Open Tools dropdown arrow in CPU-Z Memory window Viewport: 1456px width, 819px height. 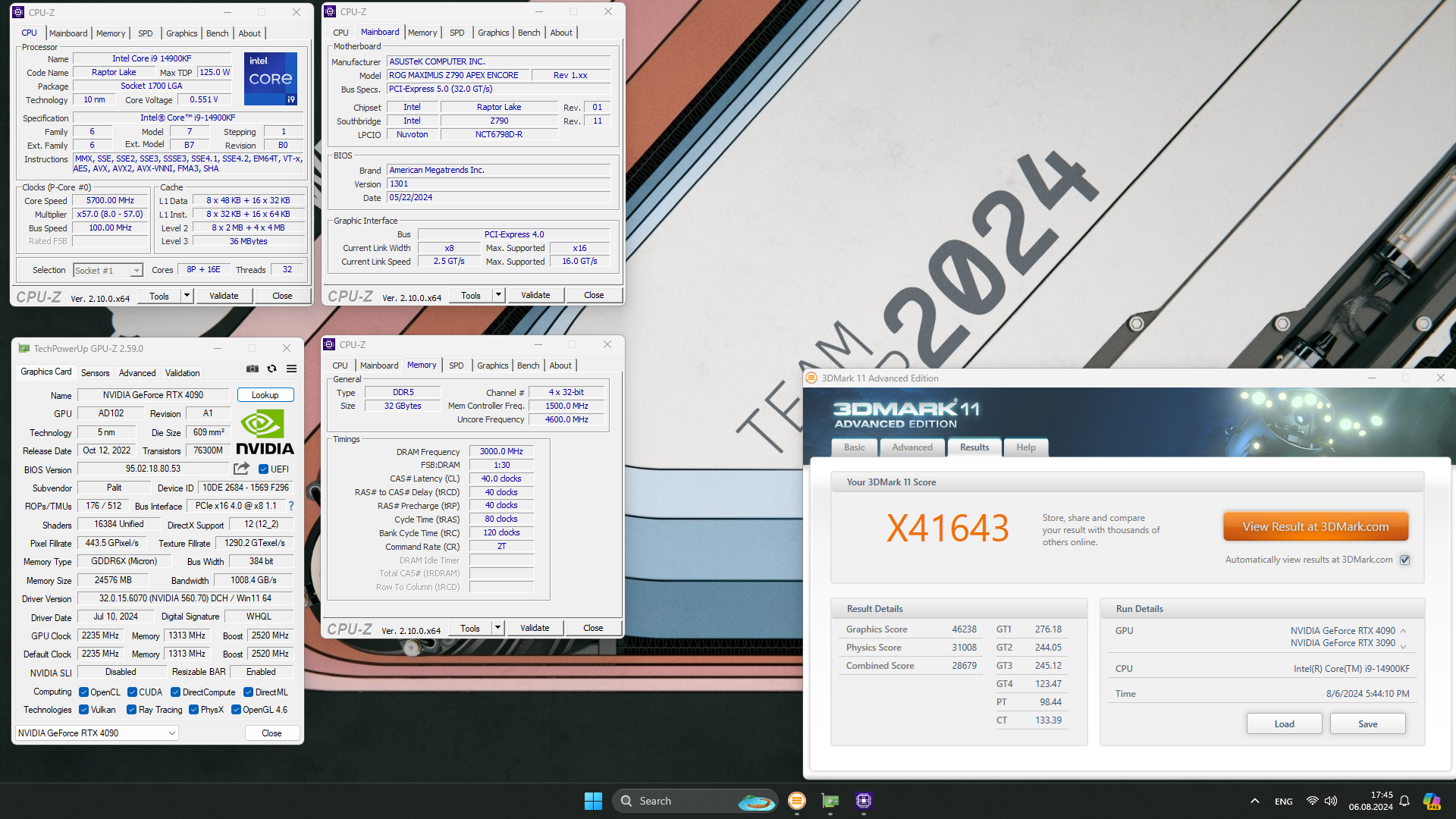497,628
